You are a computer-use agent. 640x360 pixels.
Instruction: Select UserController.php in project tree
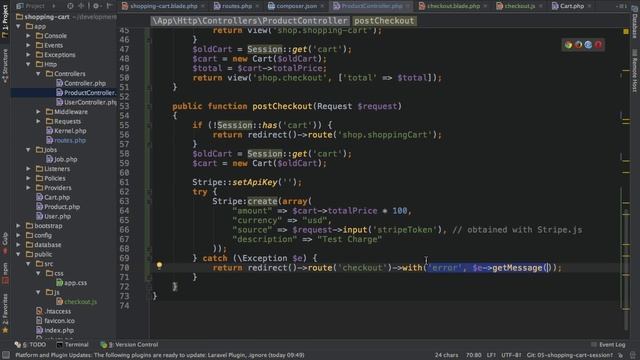tap(86, 102)
